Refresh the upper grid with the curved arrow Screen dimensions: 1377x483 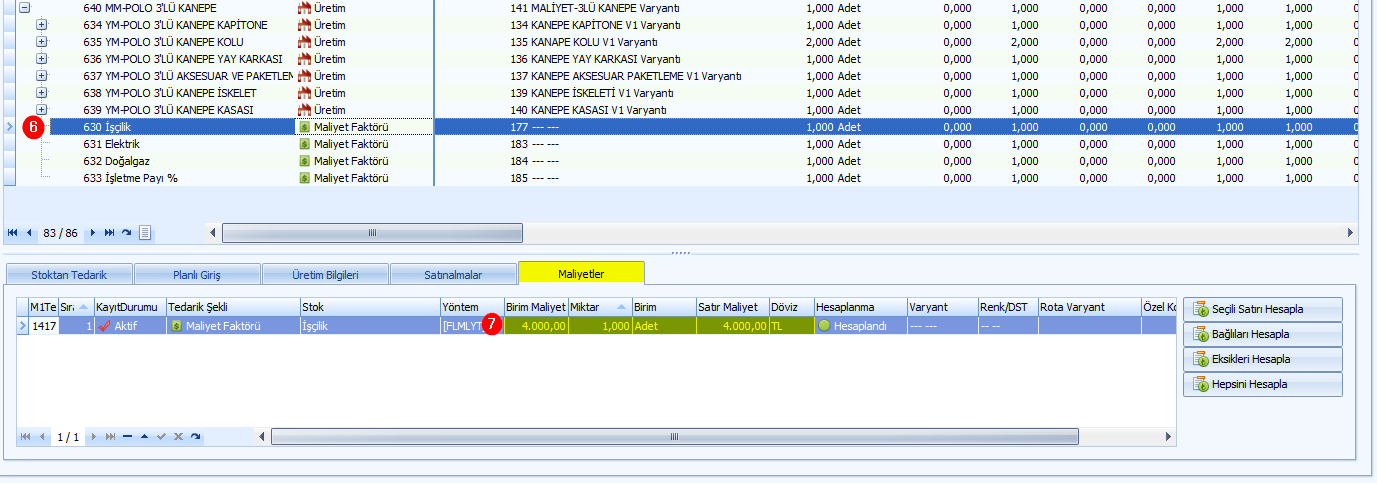coord(127,232)
